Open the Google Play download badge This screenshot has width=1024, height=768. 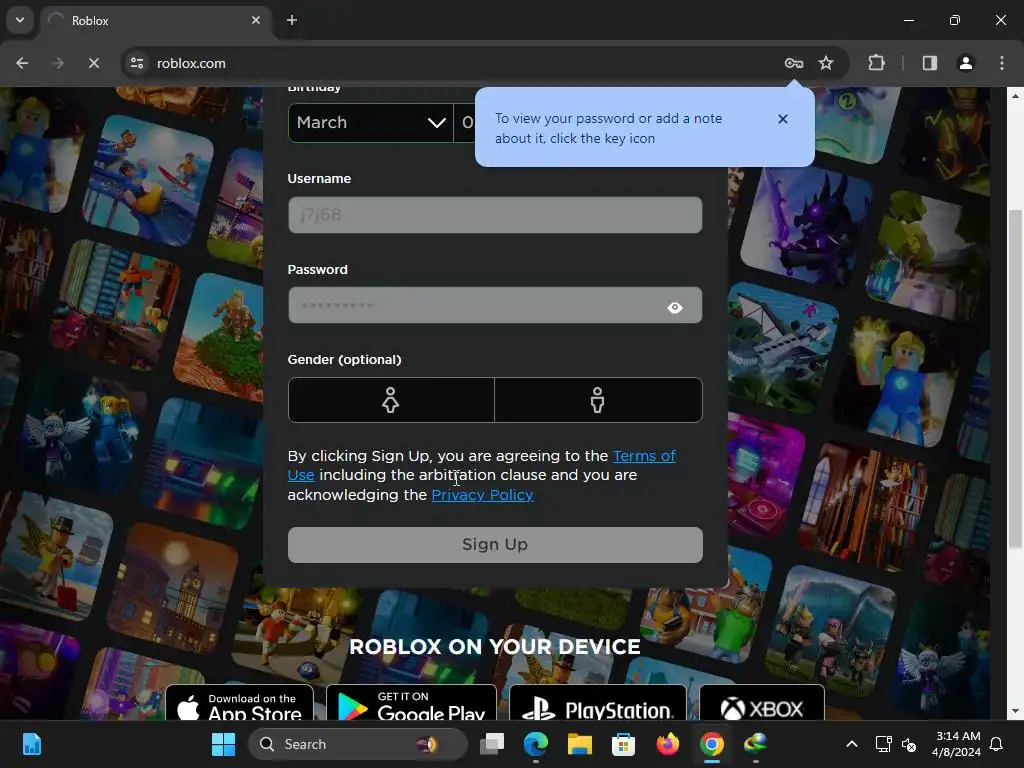[x=411, y=703]
